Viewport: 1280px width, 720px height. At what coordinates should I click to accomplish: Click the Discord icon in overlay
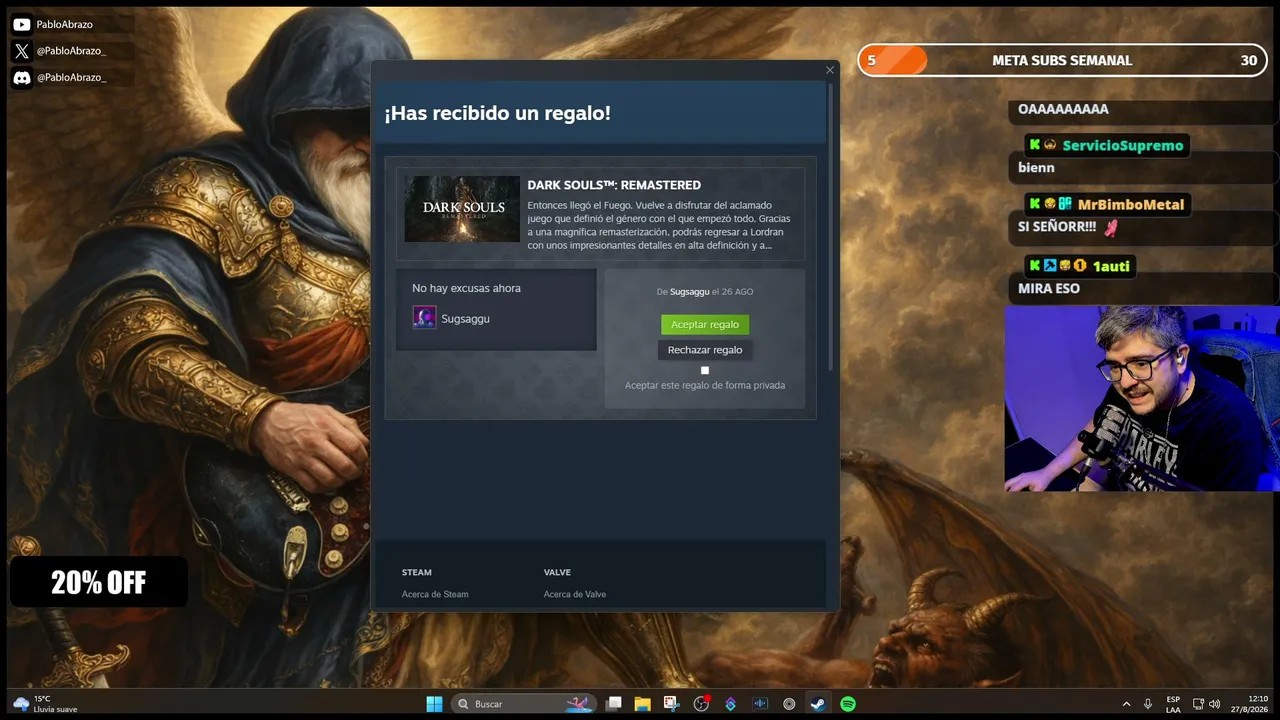pos(22,77)
